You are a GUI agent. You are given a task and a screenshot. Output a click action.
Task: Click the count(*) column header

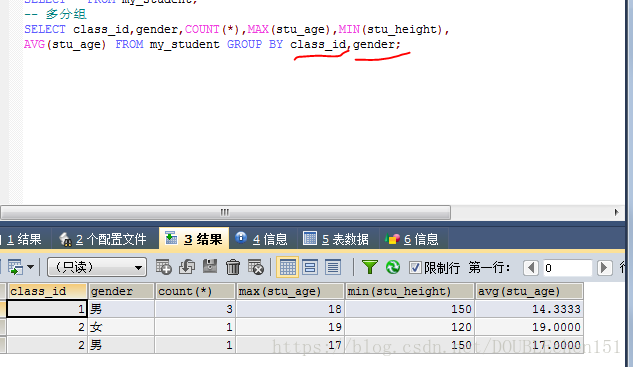point(195,291)
